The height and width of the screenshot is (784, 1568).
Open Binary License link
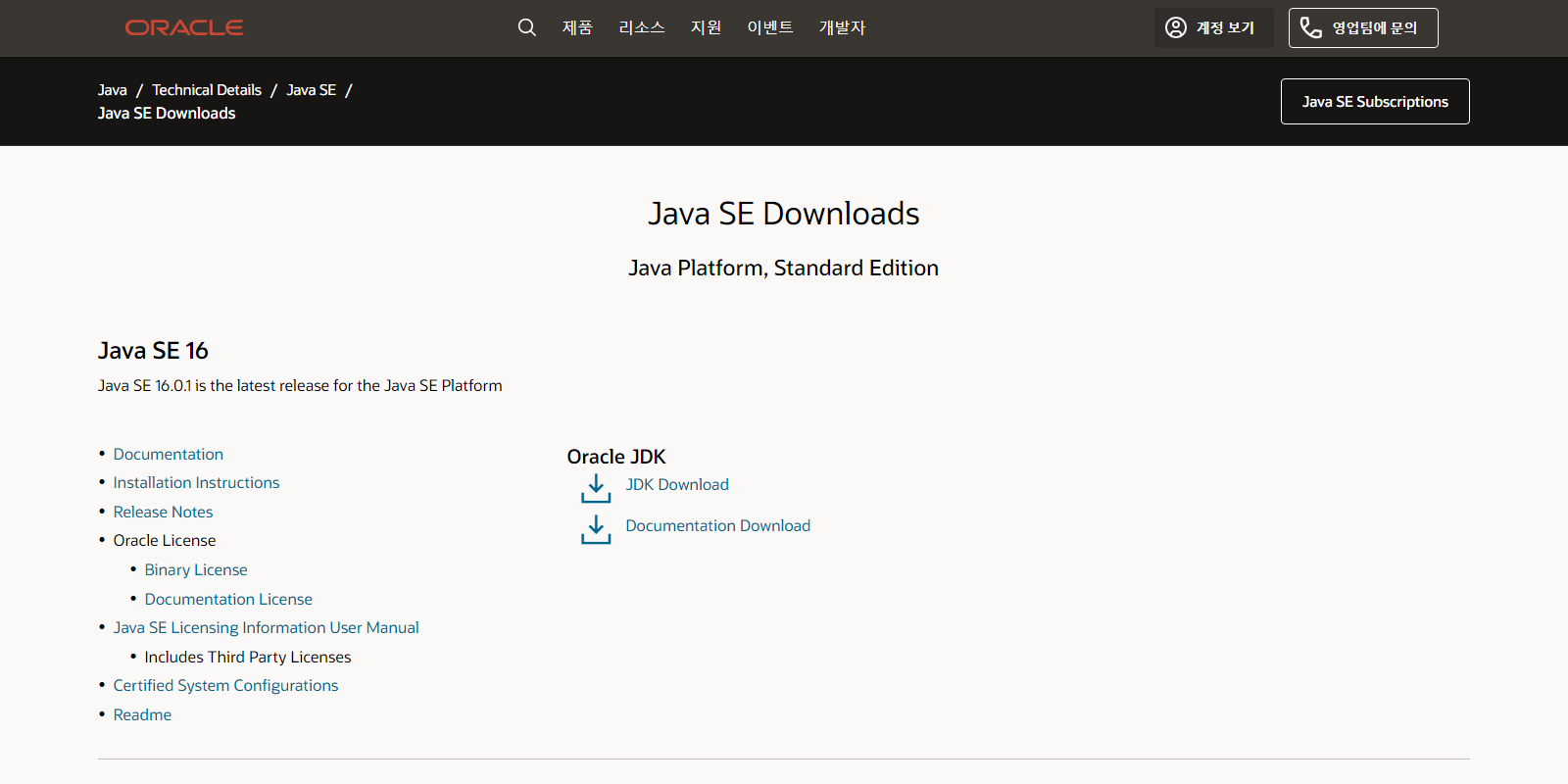(x=196, y=569)
